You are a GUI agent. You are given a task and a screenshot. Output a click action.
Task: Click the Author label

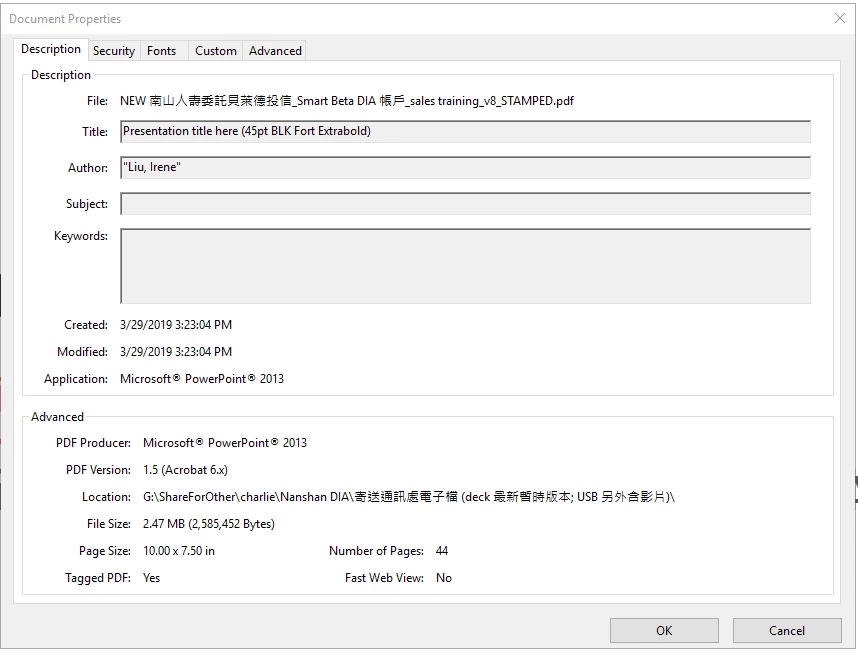tap(88, 168)
